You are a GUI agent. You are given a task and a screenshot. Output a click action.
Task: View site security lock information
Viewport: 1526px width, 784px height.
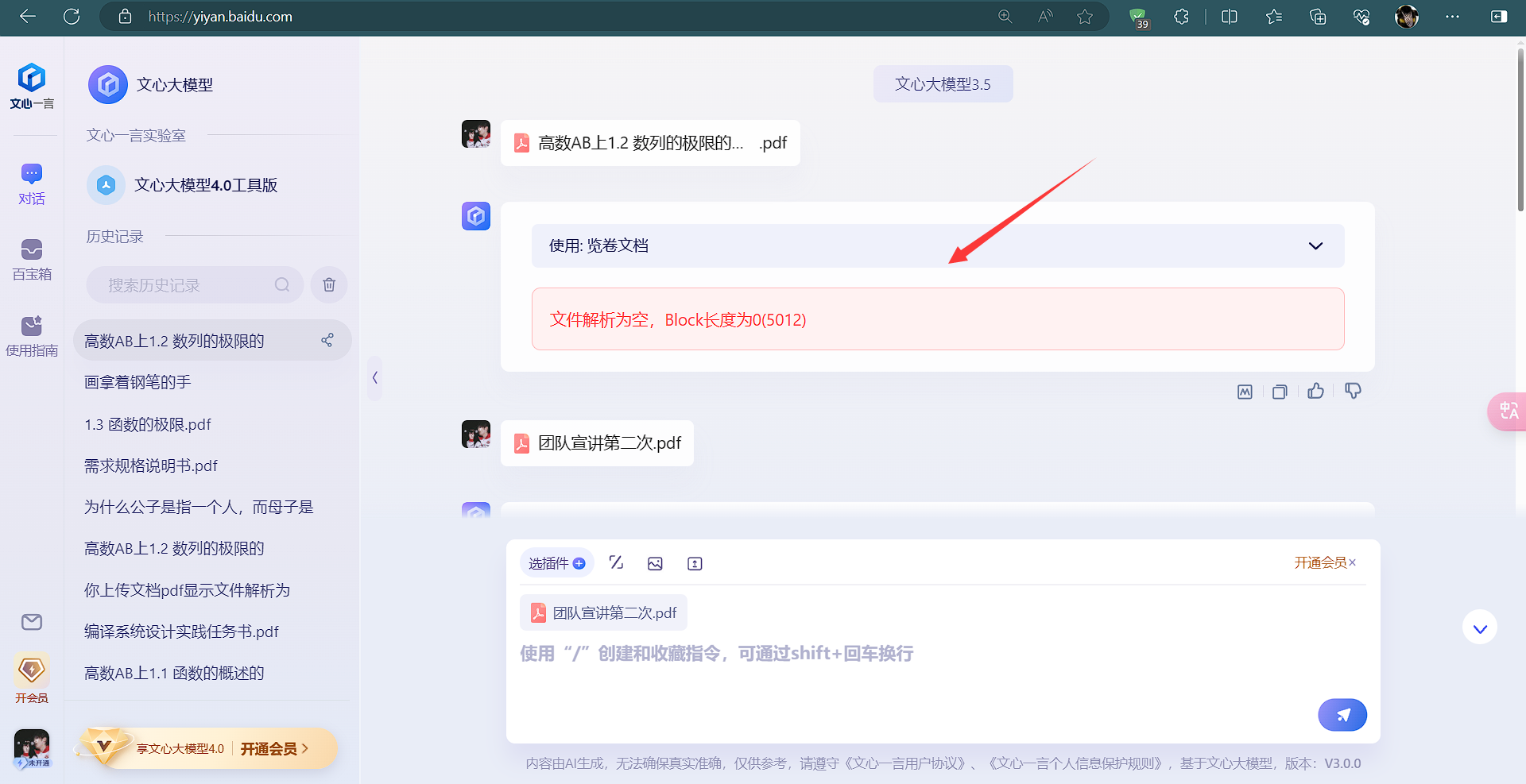click(125, 17)
